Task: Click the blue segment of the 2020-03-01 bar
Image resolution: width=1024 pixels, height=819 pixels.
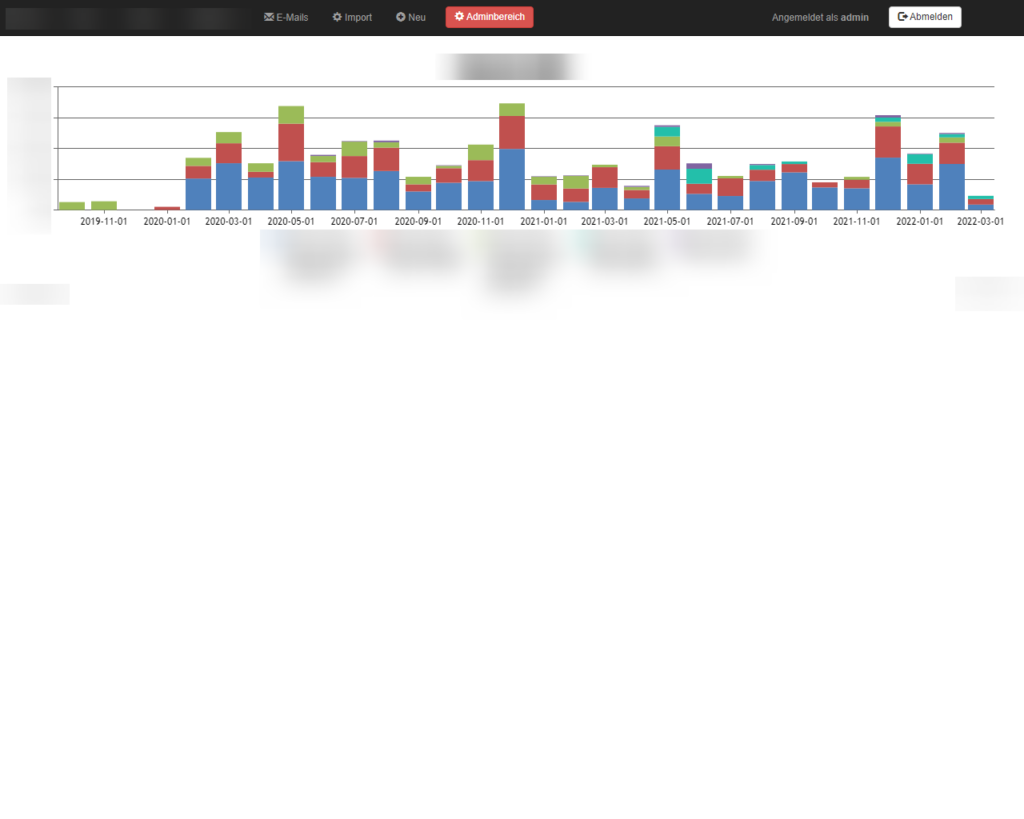Action: (229, 187)
